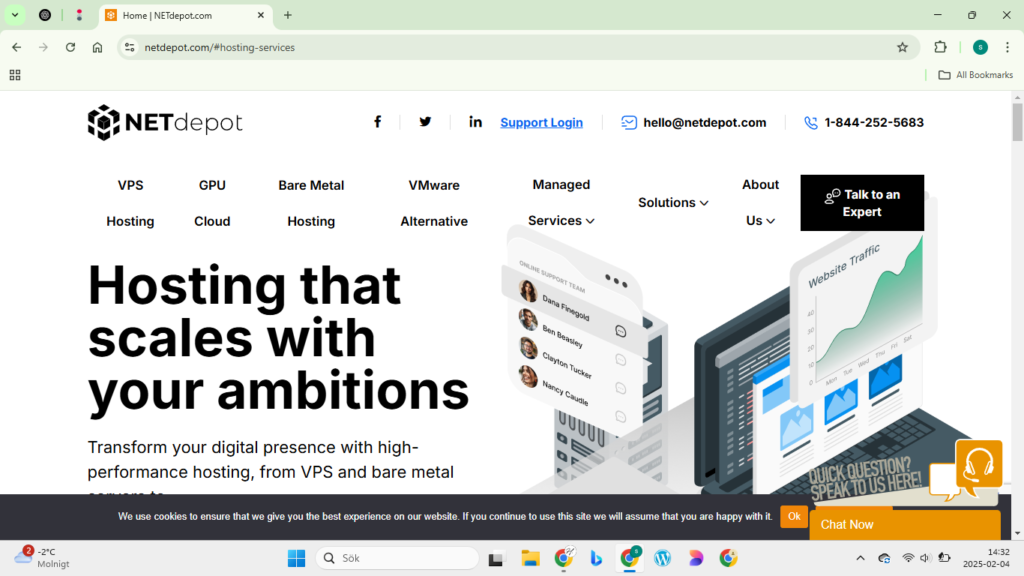Click the Support Login link
Screen dimensions: 1024x576
pos(541,122)
